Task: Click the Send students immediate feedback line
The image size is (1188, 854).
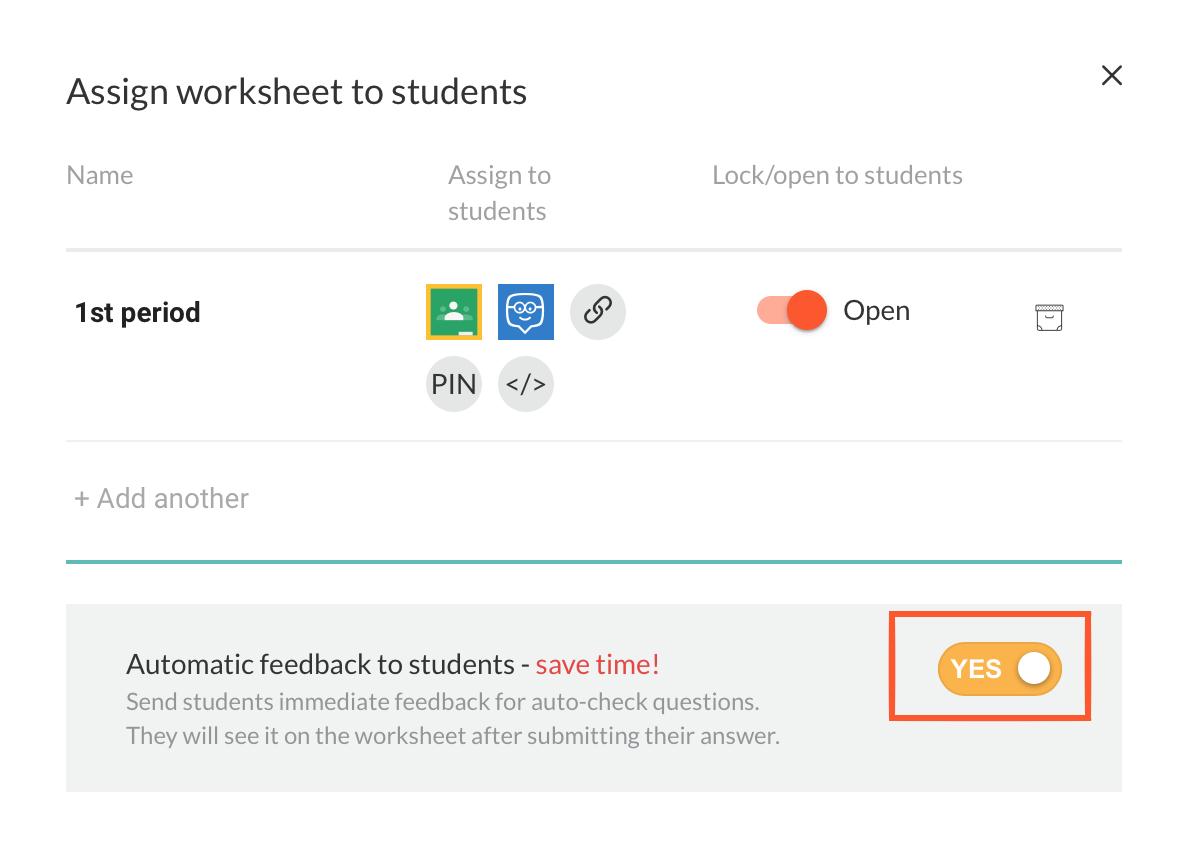Action: (x=442, y=702)
